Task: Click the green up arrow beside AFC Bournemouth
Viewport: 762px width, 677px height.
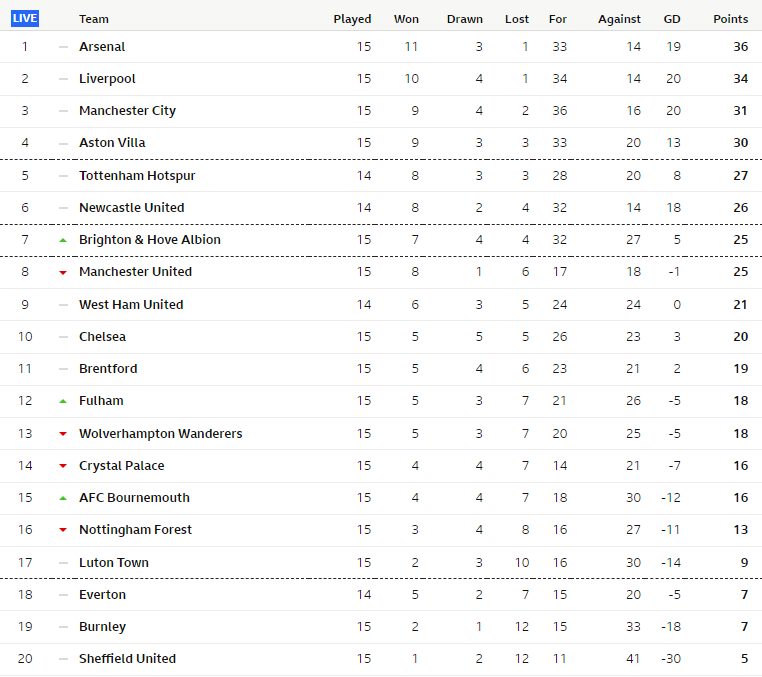Action: point(63,498)
